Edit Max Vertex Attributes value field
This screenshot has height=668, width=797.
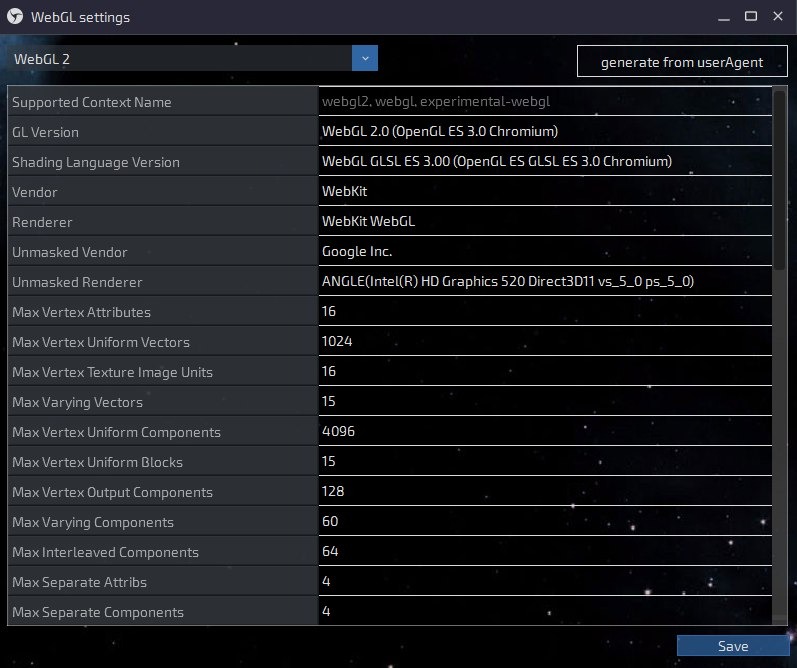point(545,311)
